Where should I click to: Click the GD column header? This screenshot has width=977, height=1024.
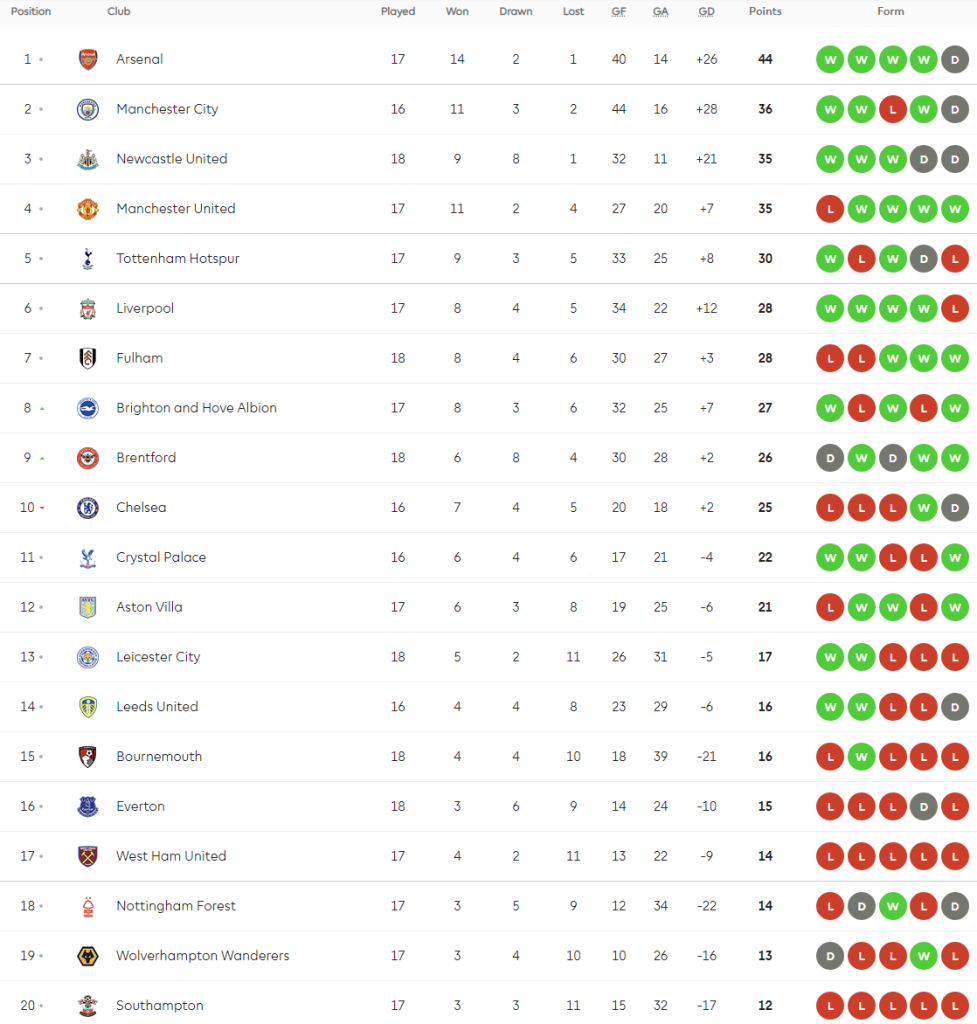point(707,12)
